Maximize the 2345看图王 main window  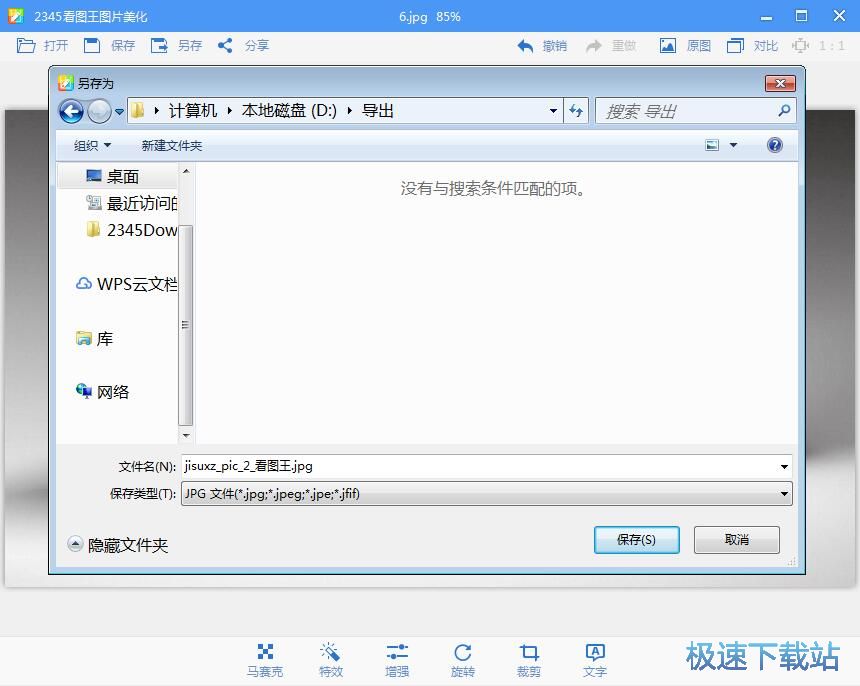[x=801, y=16]
